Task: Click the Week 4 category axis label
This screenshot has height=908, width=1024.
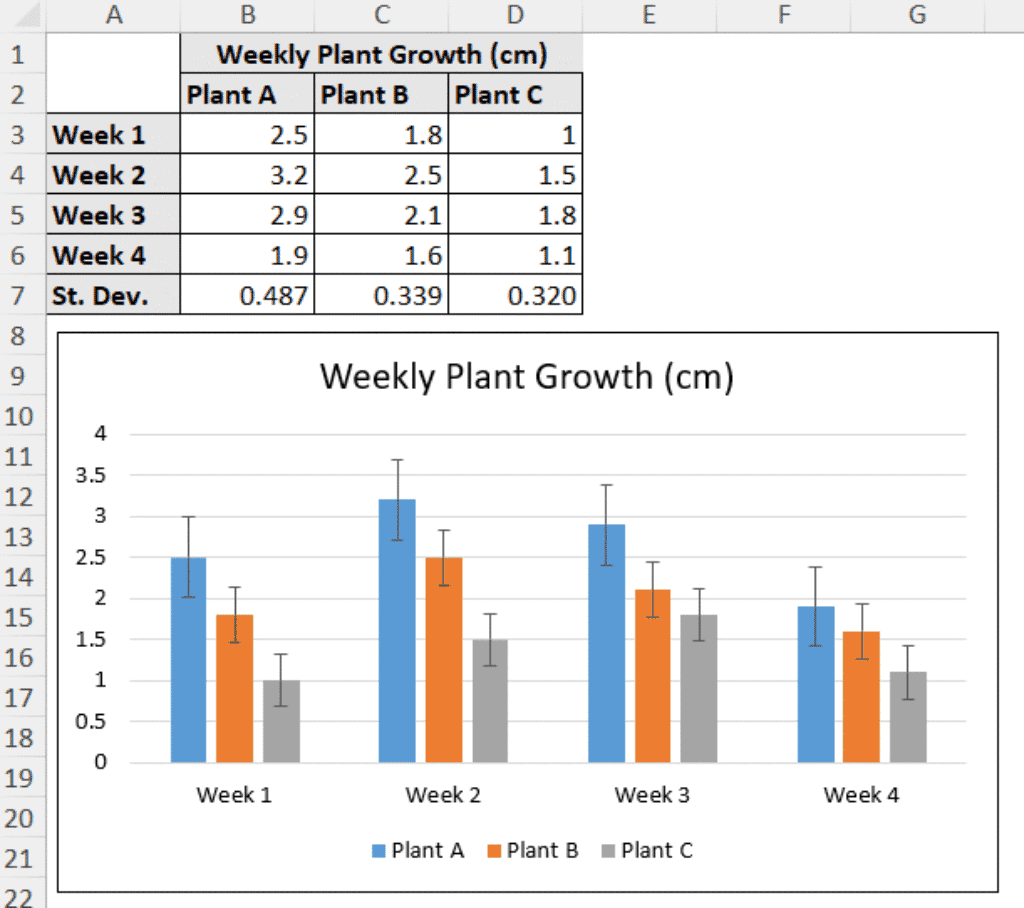Action: click(861, 795)
